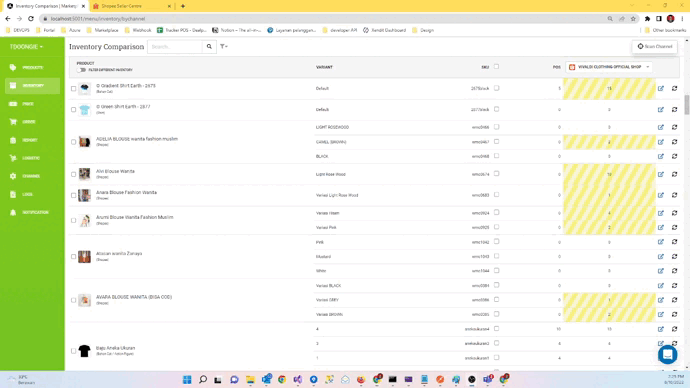This screenshot has width=690, height=388.
Task: Open the Marketplace bookmark
Action: tap(103, 30)
